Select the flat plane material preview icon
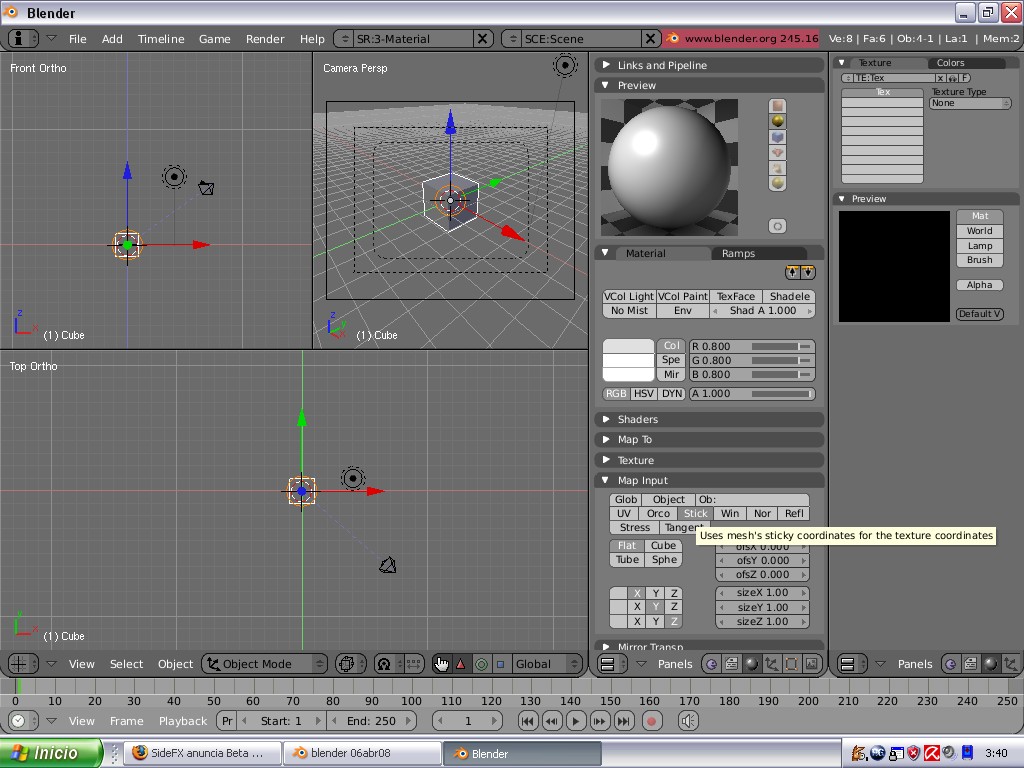 point(777,106)
